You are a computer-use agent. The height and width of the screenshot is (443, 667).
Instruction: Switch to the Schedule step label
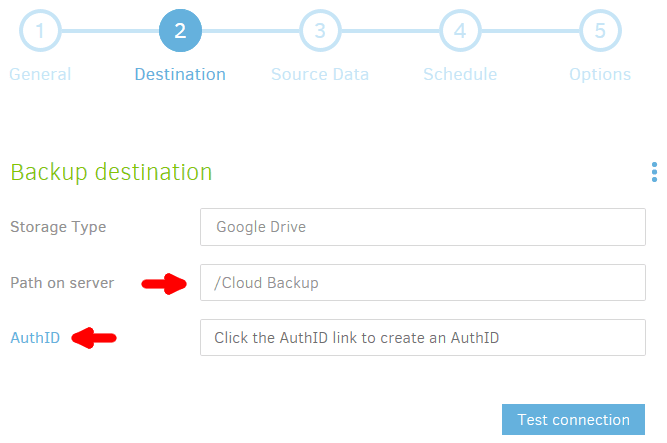460,74
